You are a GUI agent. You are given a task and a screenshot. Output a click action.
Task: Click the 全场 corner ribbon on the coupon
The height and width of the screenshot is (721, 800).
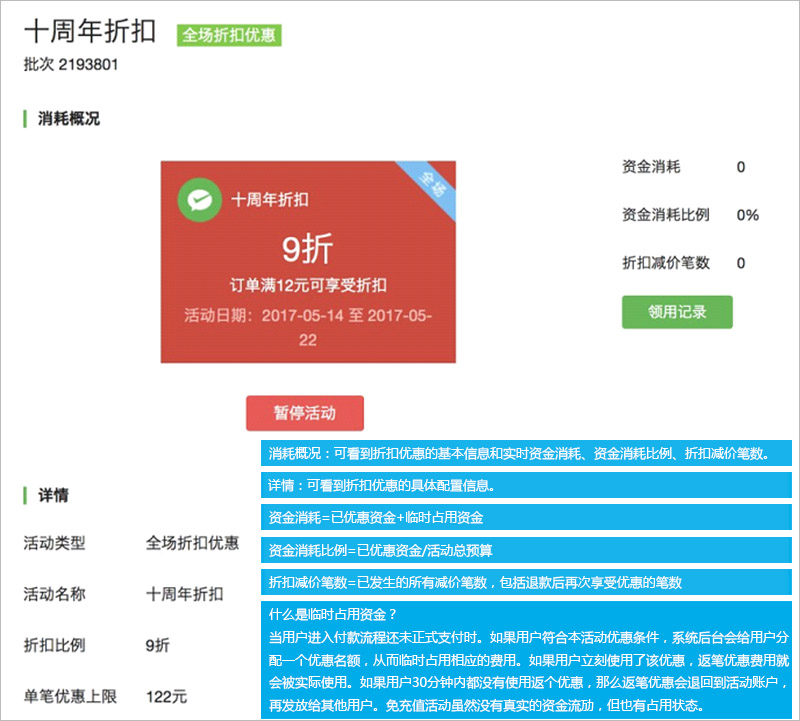coord(432,184)
